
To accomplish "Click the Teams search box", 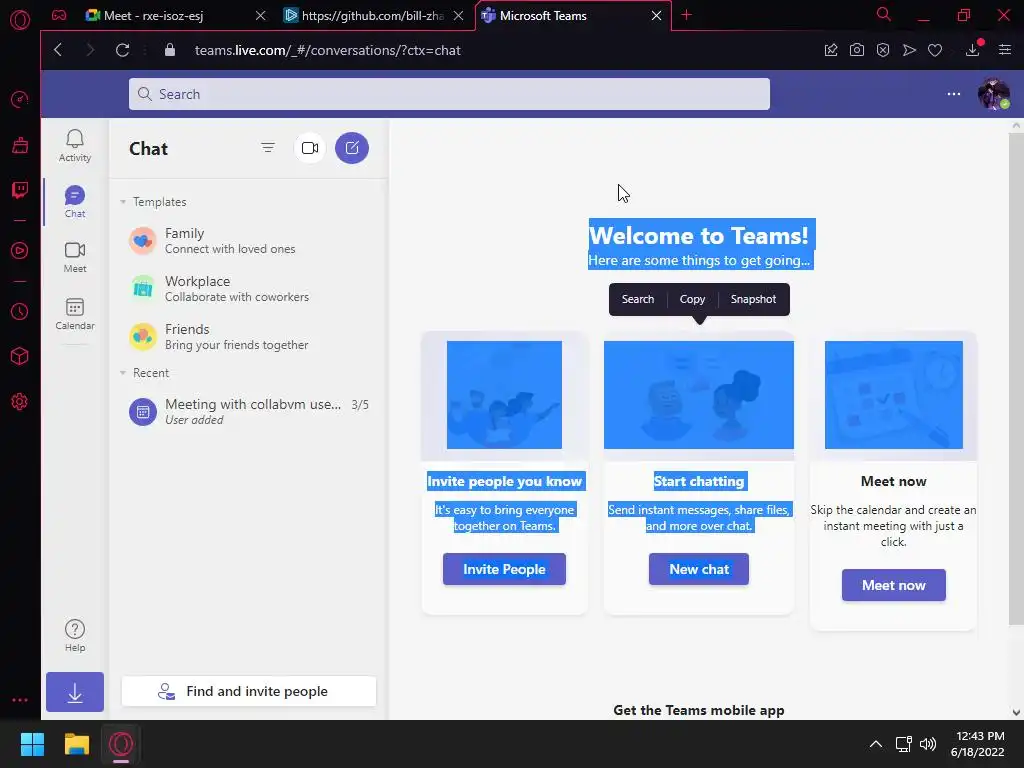I will (449, 94).
